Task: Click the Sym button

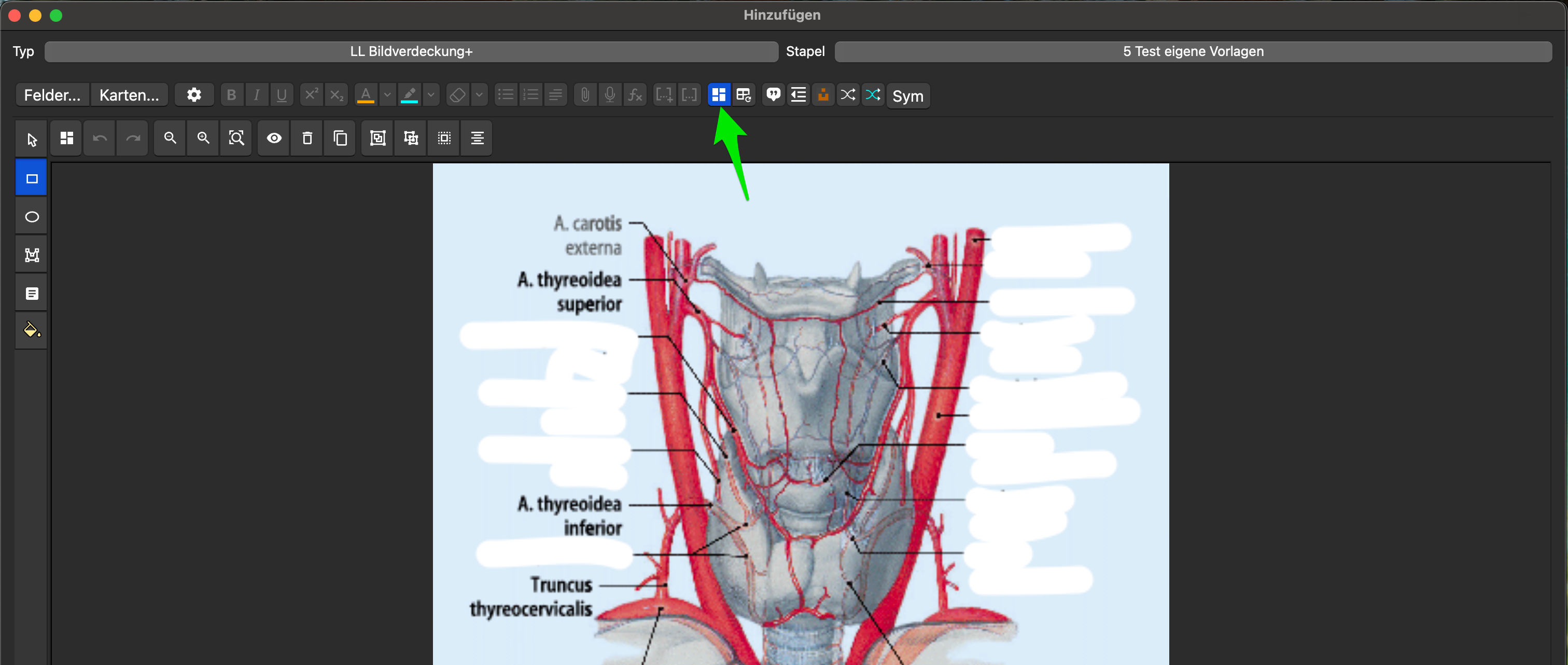Action: click(907, 95)
